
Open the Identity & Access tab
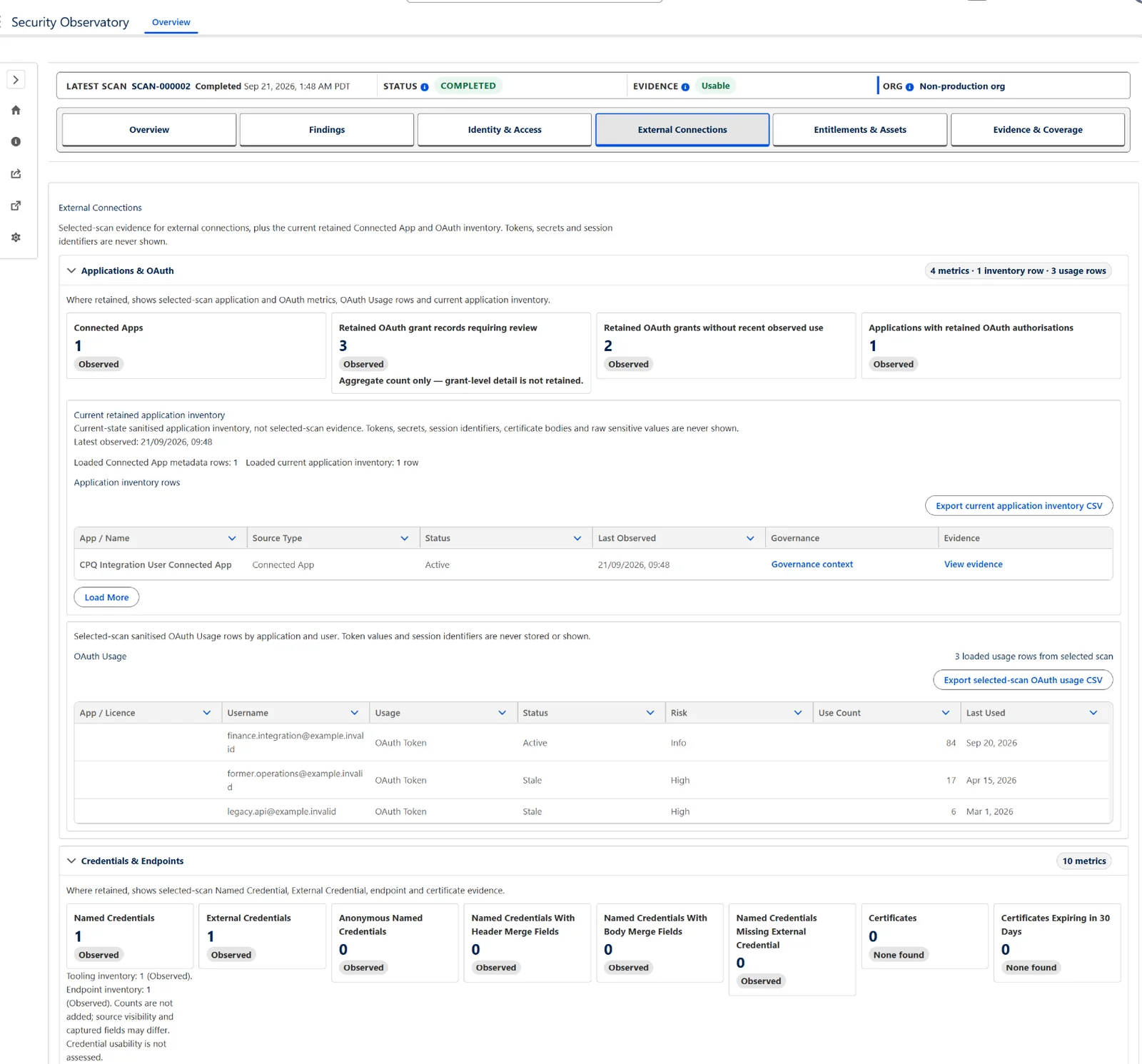coord(505,130)
